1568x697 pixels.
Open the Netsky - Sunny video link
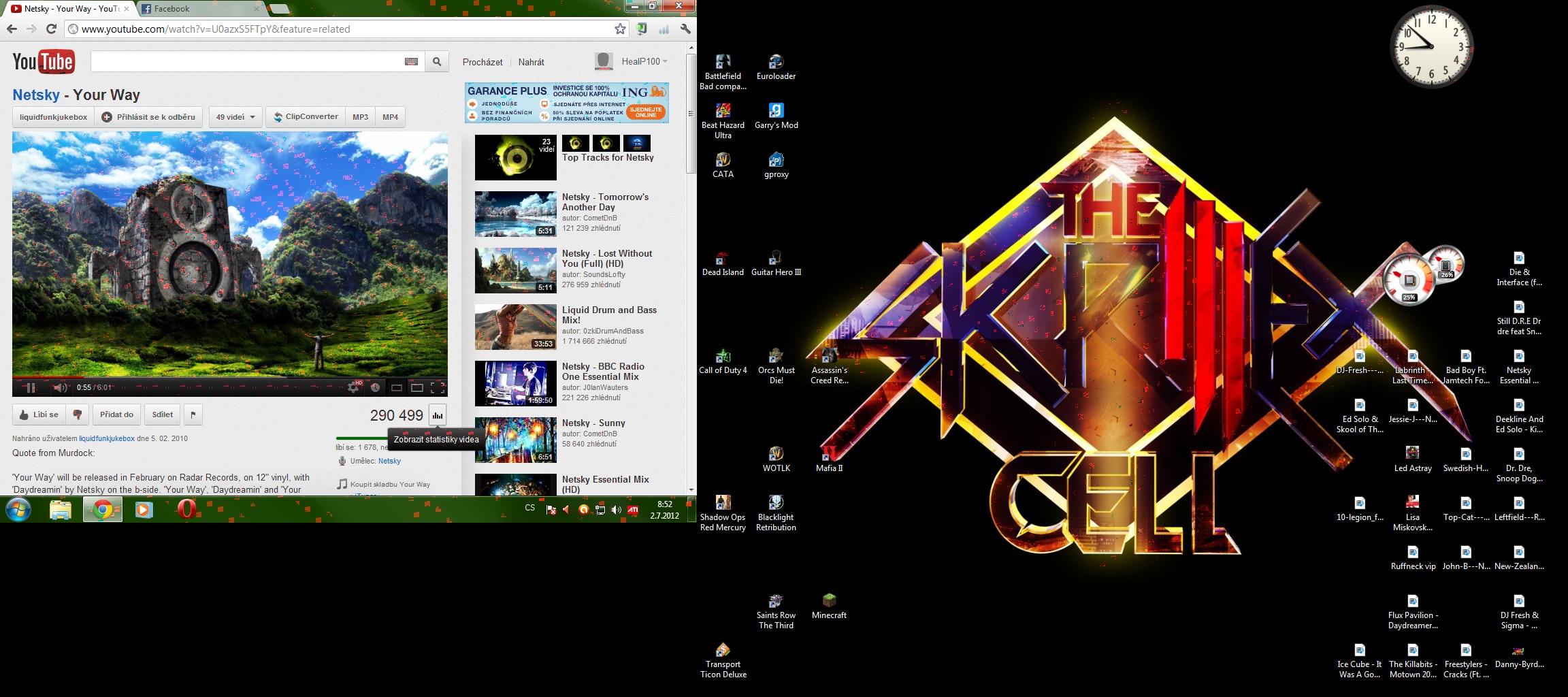[593, 423]
